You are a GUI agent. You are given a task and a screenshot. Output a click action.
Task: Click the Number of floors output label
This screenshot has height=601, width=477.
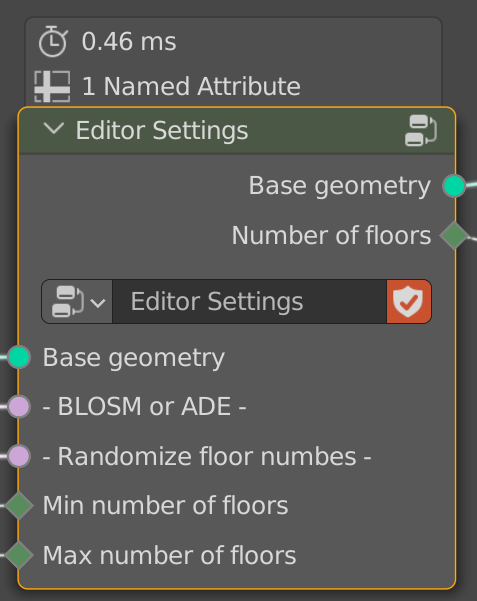331,235
